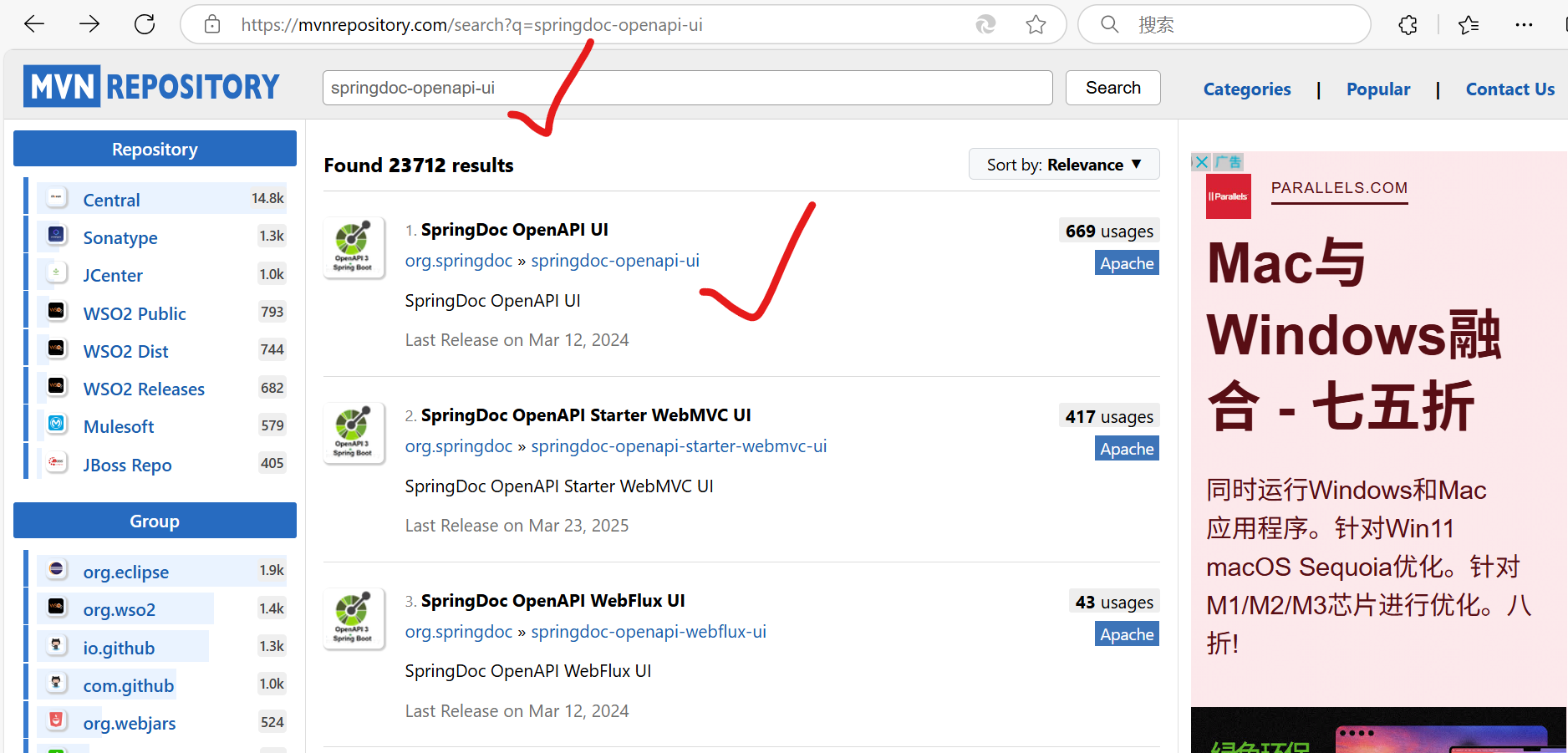1568x753 pixels.
Task: Close the Parallels advertisement
Action: coord(1201,161)
